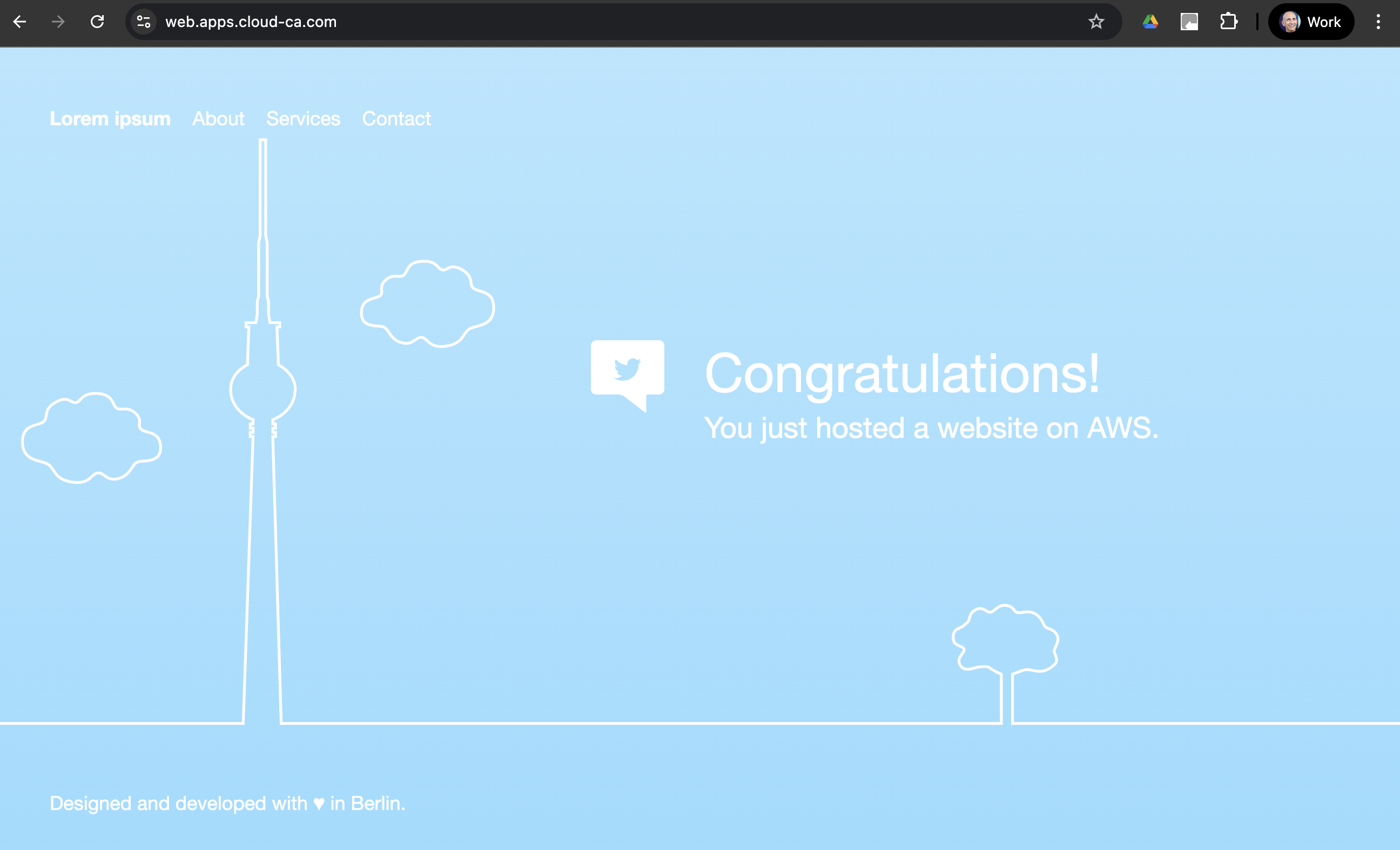Click the forward navigation arrow
1400x850 pixels.
coord(57,22)
